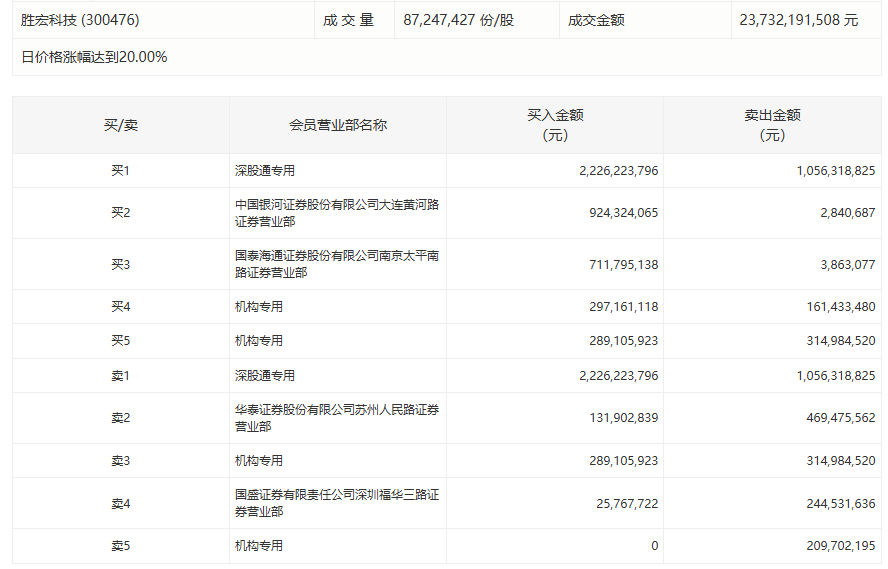The image size is (888, 569).
Task: Select the value 711,795,138
Action: (x=624, y=264)
